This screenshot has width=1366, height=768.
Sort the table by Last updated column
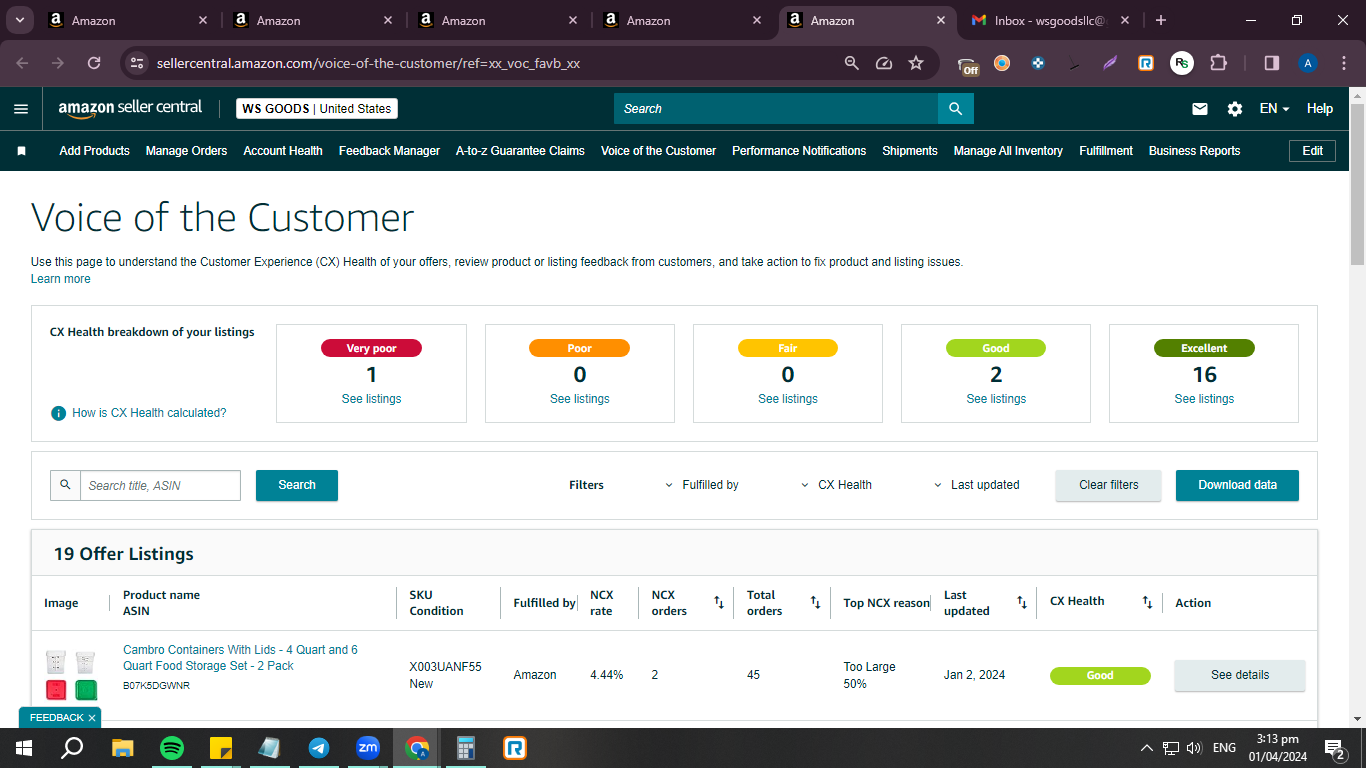1022,602
